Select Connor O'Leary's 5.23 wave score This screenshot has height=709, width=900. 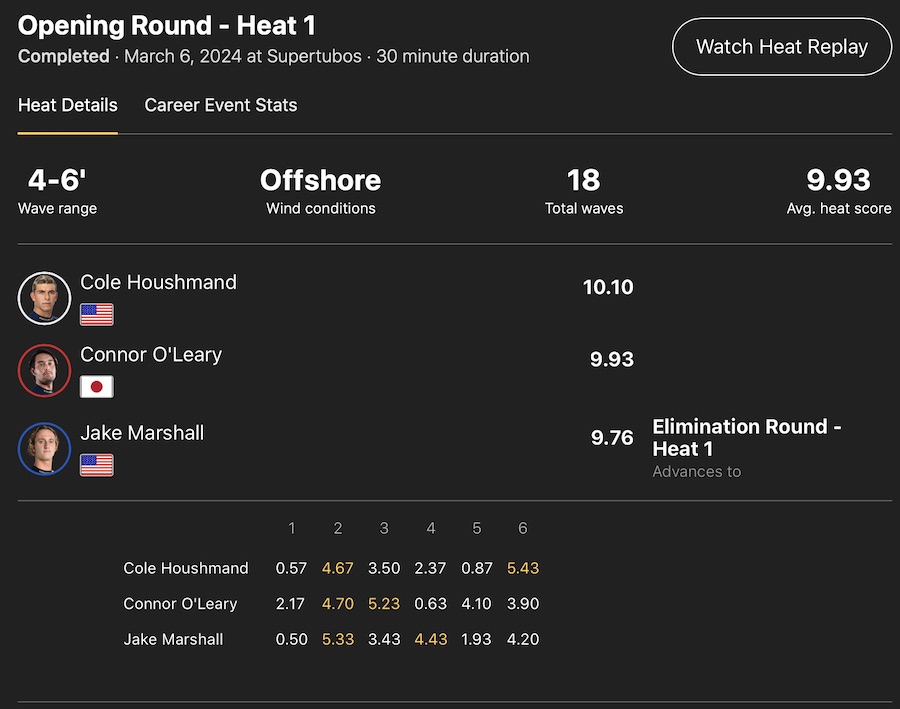point(384,603)
